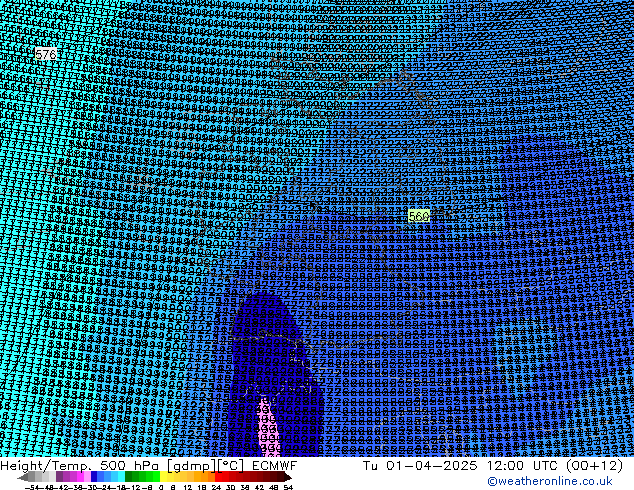
Task: Click the dark green legend swatch at -12
Action: [129, 477]
